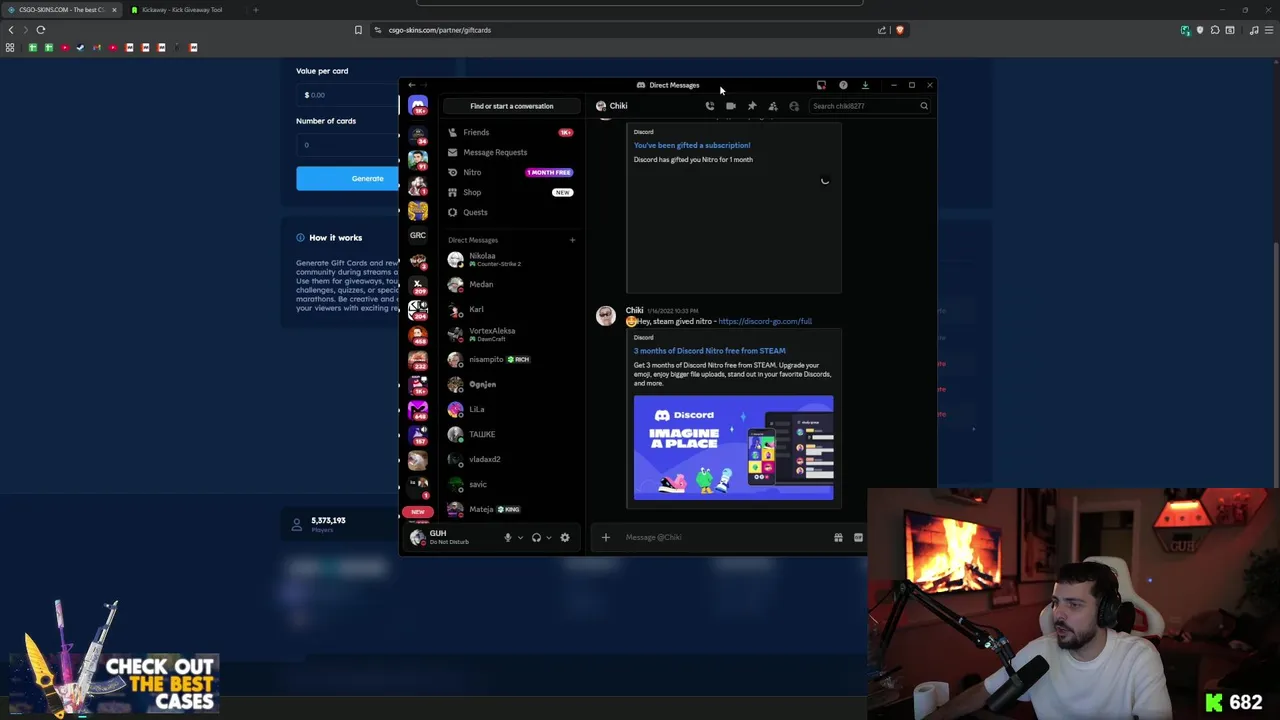Screen dimensions: 1280x720
Task: Click browser address bar URL
Action: [440, 30]
